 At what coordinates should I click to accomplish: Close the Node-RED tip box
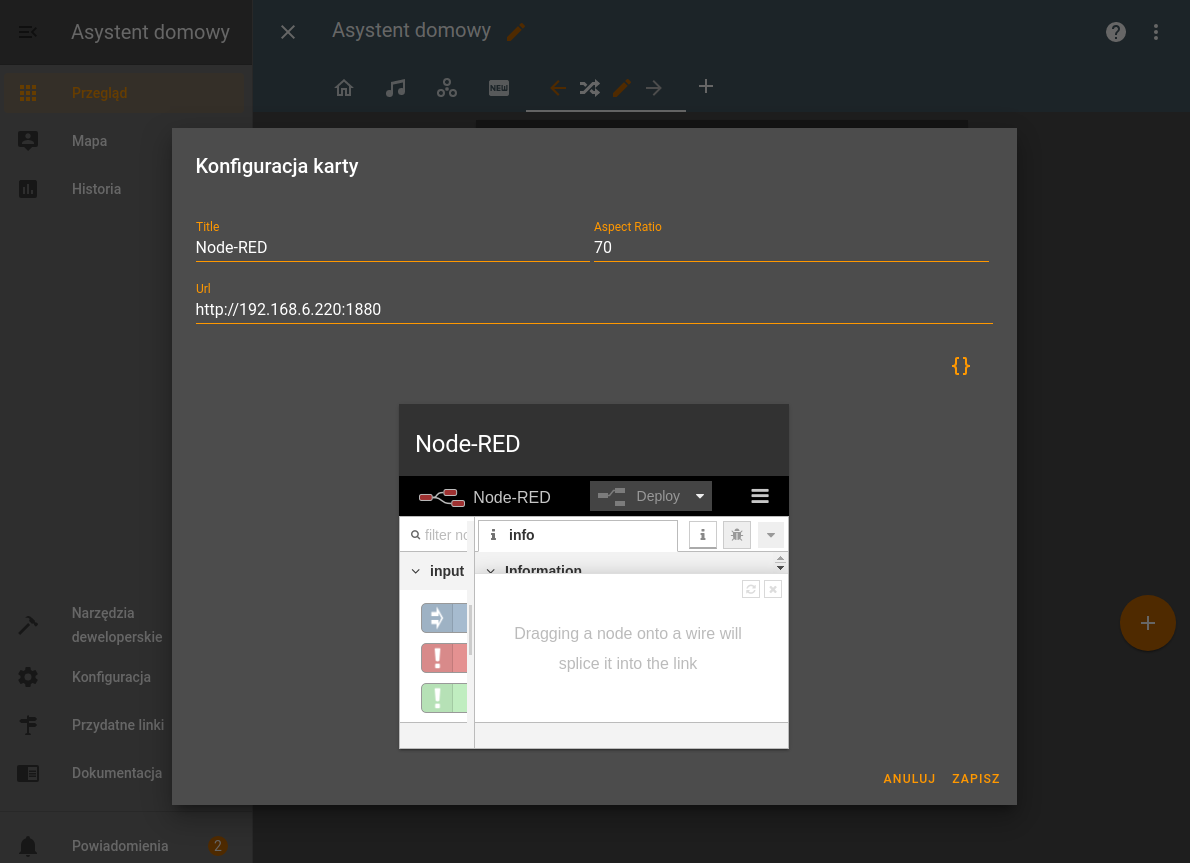click(772, 589)
